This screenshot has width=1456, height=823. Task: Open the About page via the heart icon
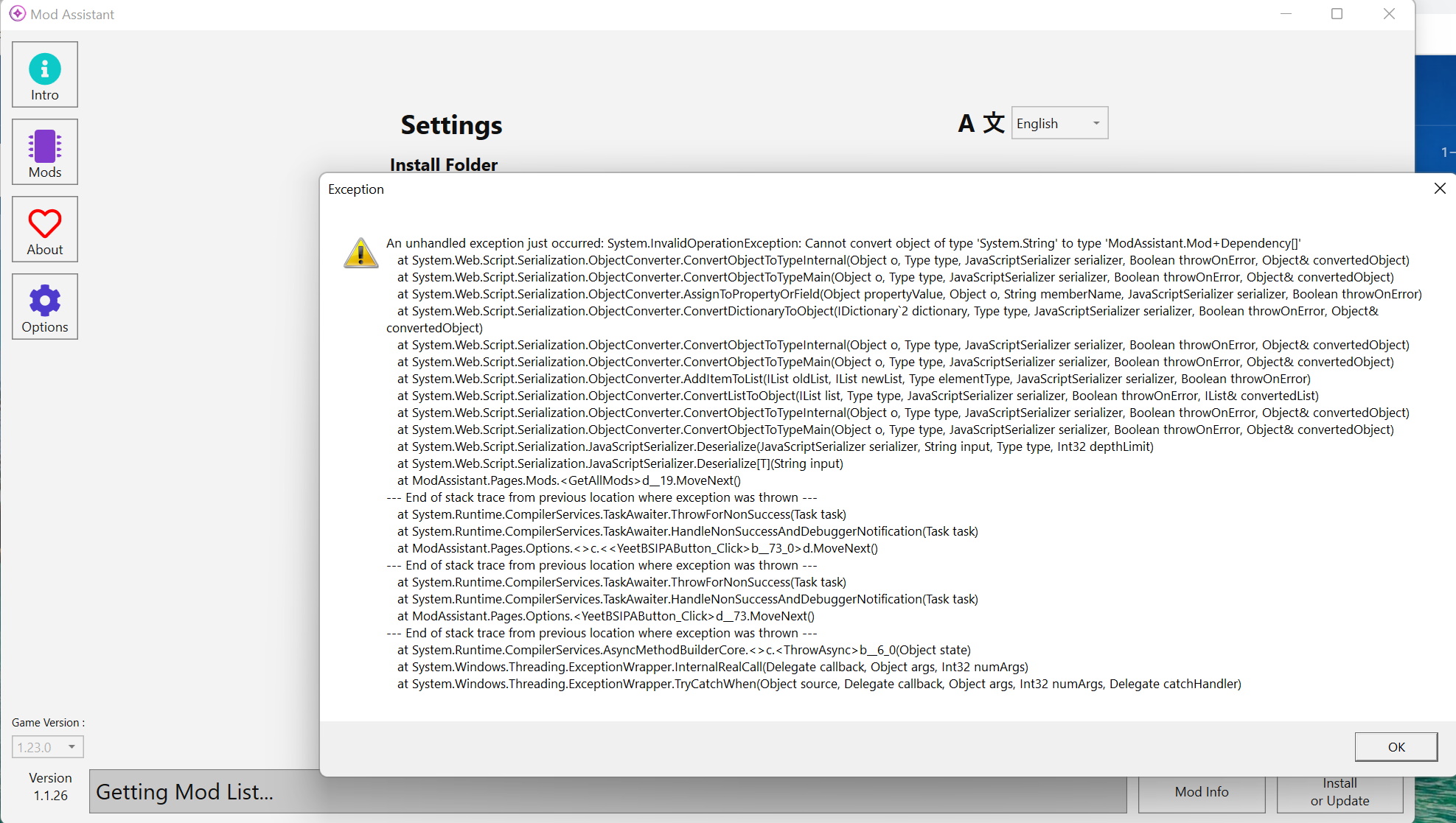pyautogui.click(x=45, y=229)
